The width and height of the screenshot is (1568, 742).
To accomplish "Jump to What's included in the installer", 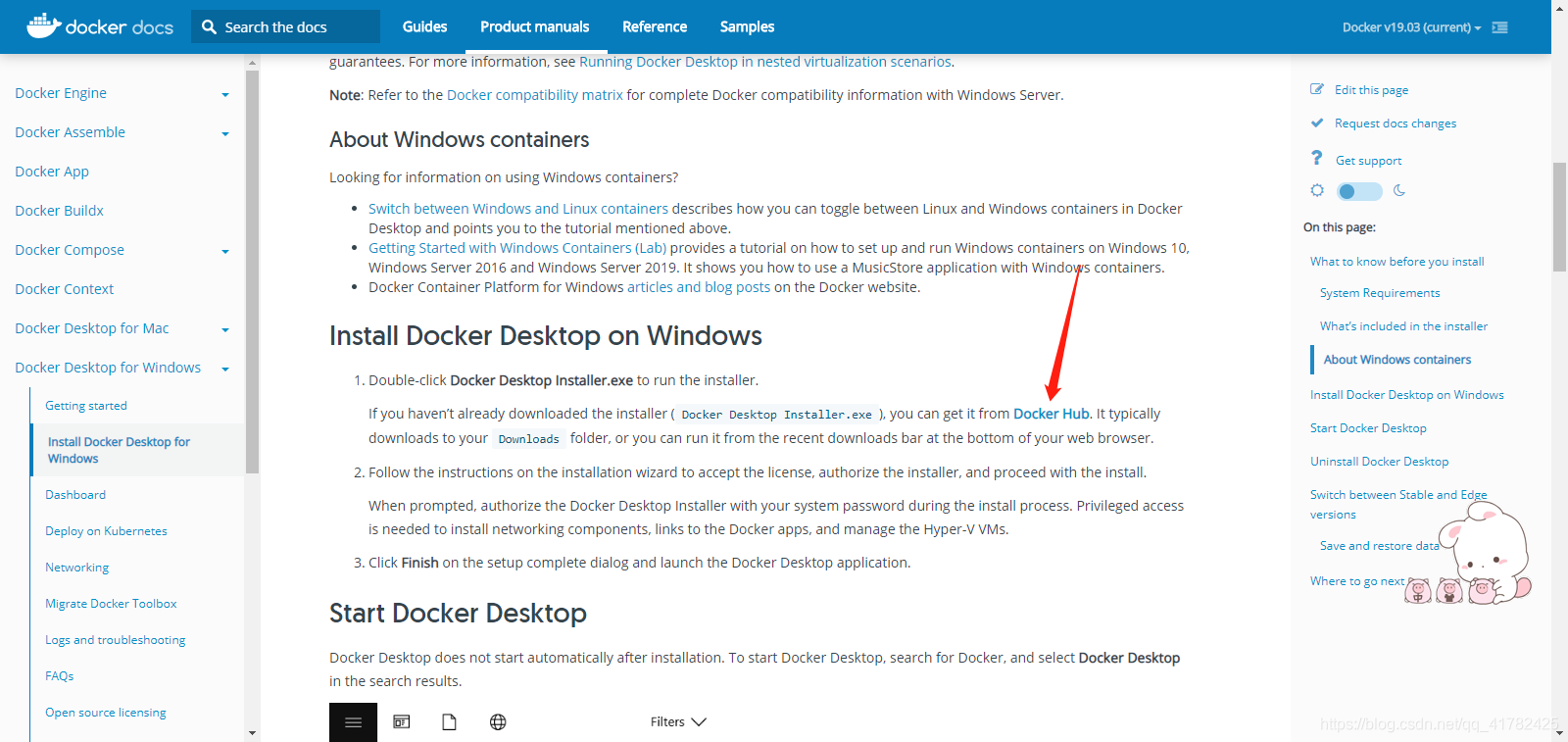I will (x=1403, y=326).
